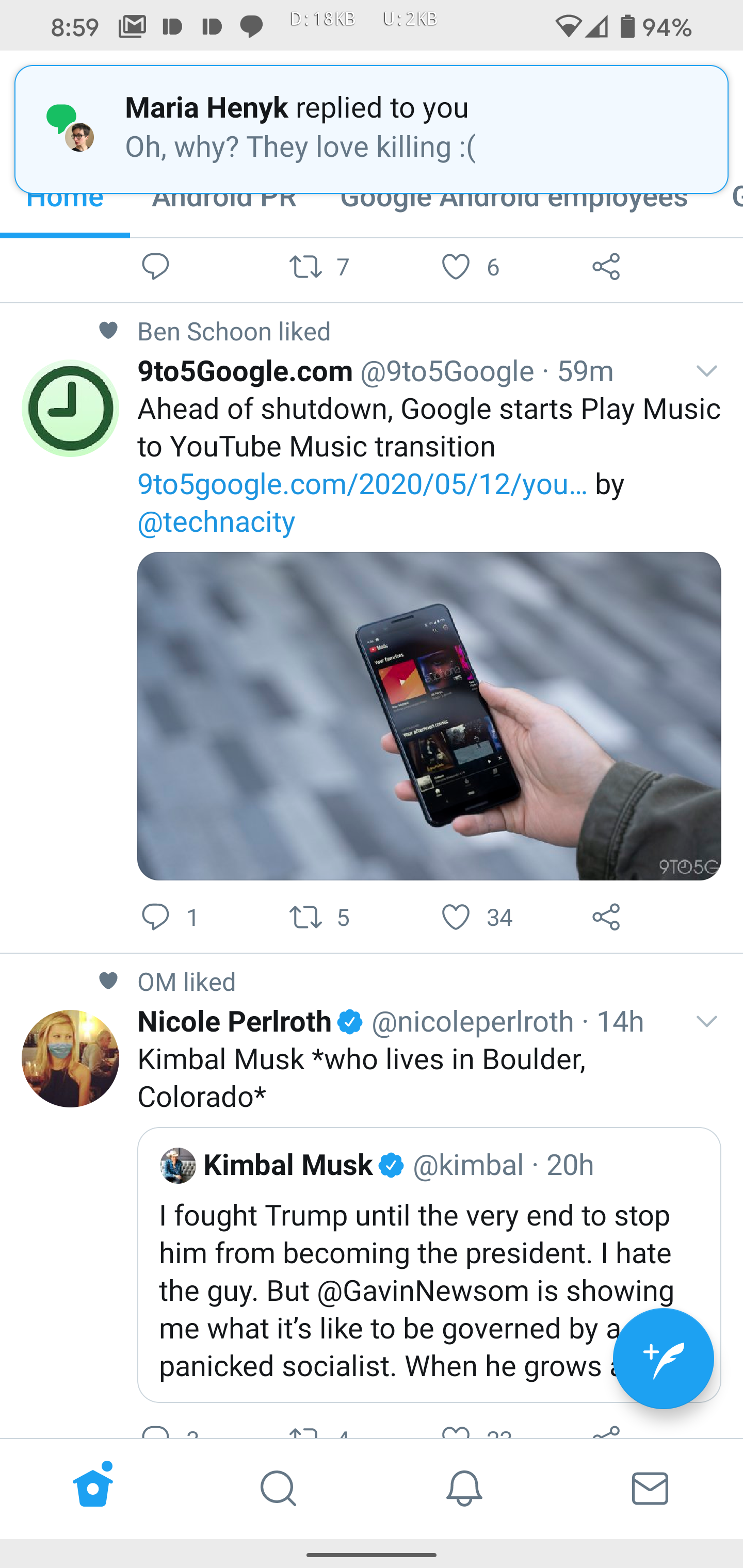Viewport: 743px width, 1568px height.
Task: Like the top tweet showing 6 likes
Action: pos(456,267)
